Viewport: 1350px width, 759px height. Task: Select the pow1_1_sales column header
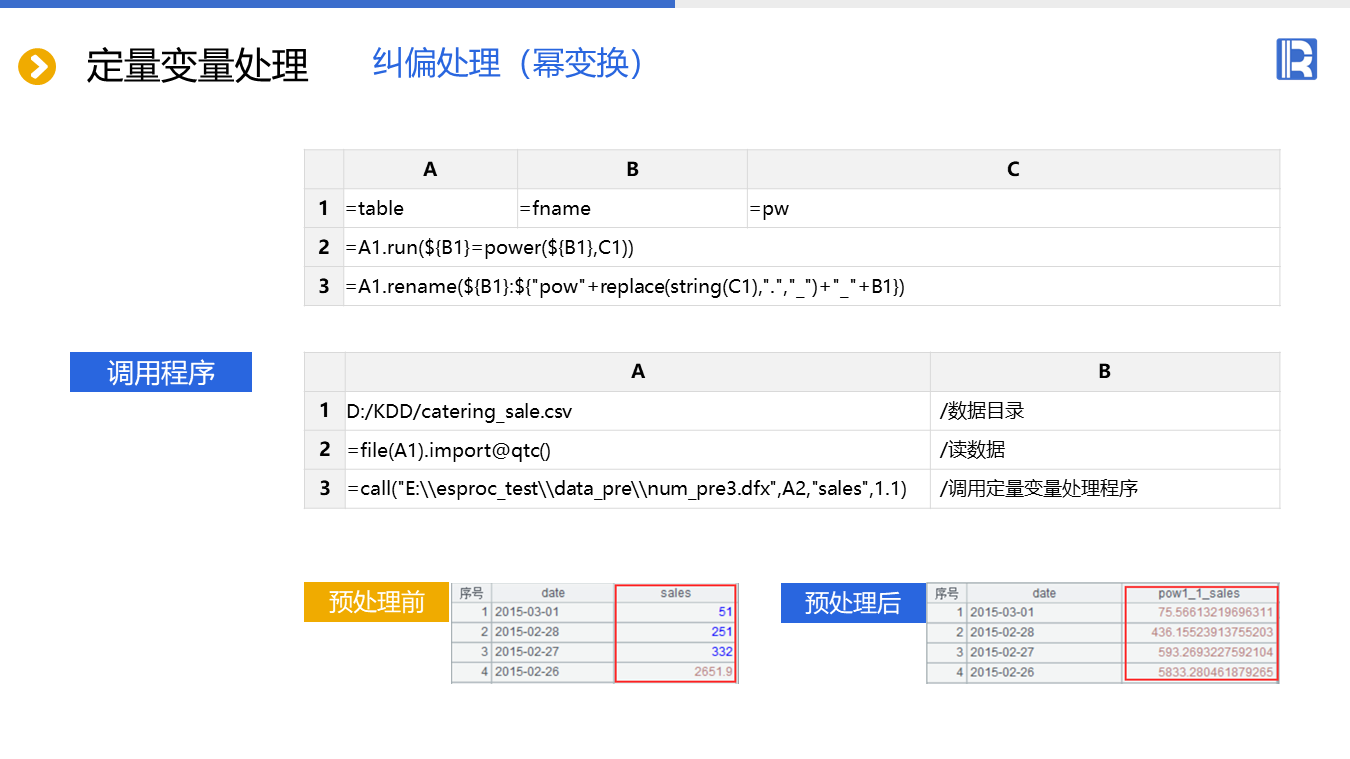pos(1199,593)
